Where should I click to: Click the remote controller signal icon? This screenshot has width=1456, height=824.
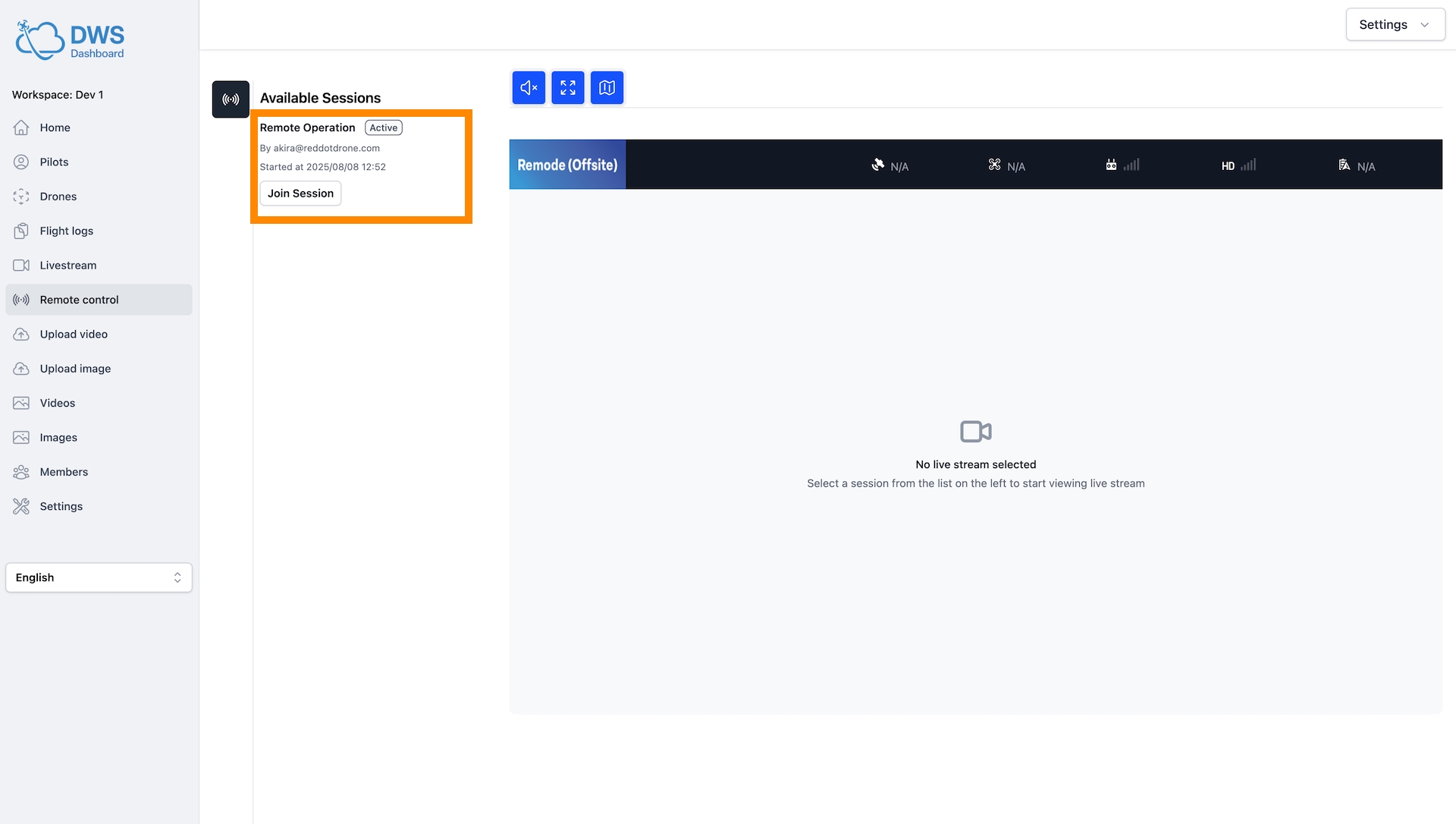[1112, 165]
